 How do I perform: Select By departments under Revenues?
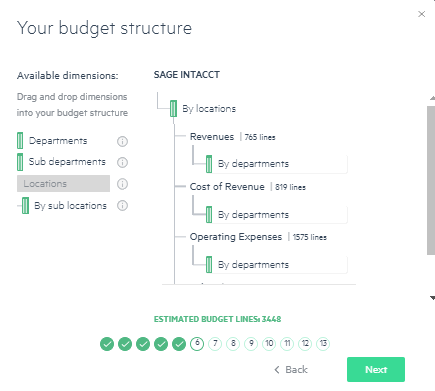[x=277, y=164]
